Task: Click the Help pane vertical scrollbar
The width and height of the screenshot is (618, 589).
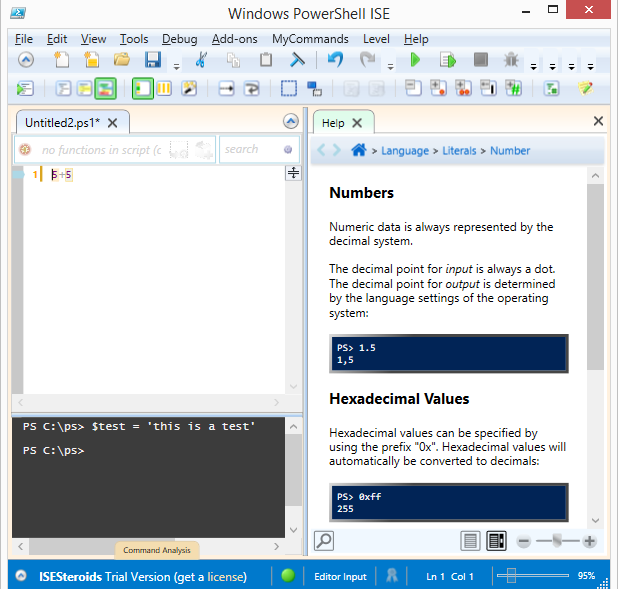Action: click(x=595, y=347)
